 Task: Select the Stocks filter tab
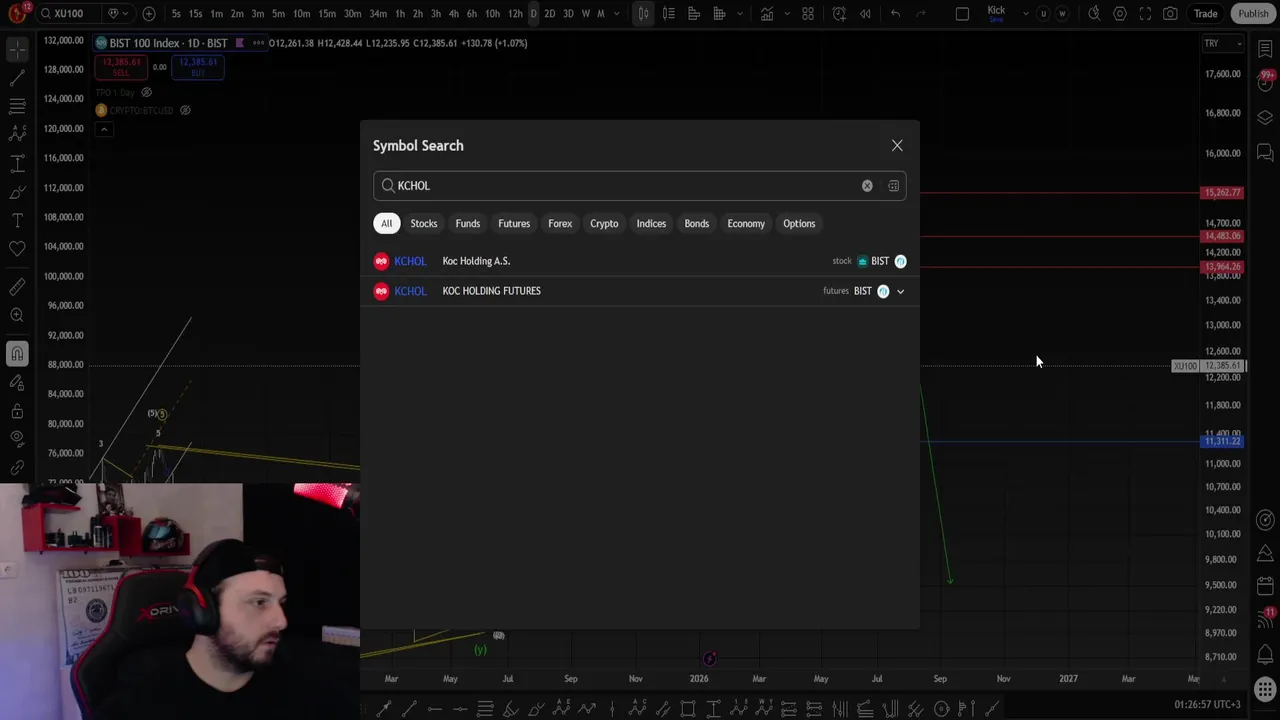(x=423, y=224)
